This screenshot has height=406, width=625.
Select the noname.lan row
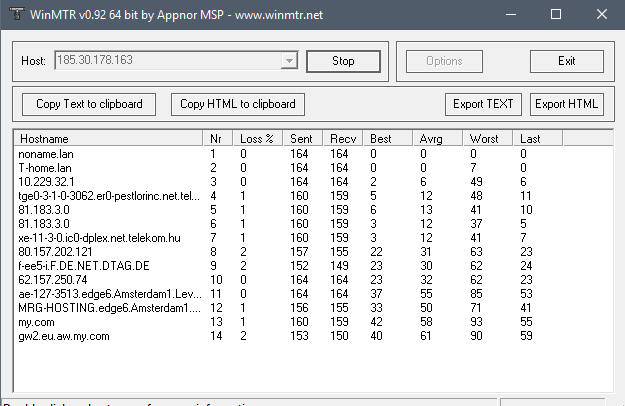(46, 154)
